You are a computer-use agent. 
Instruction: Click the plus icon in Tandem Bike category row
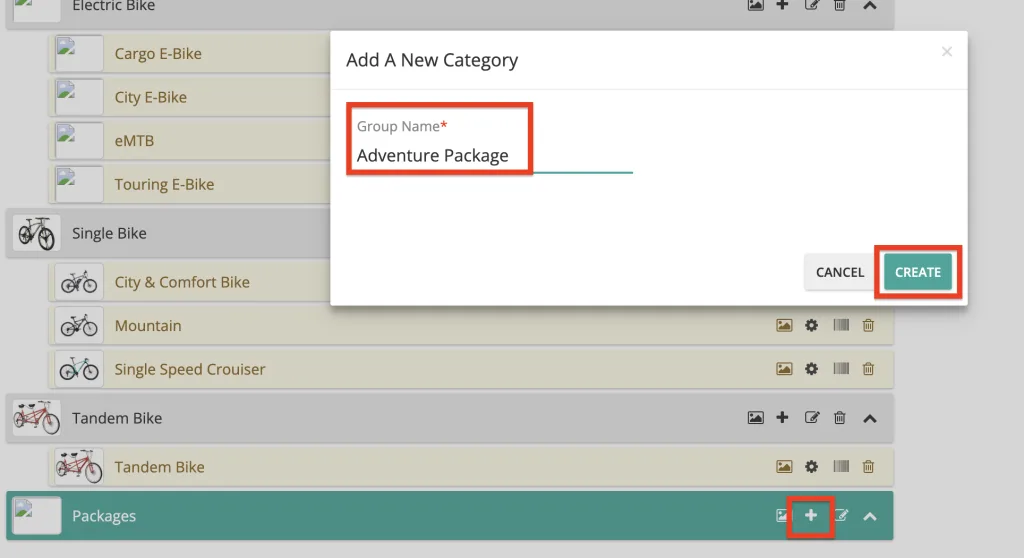click(x=783, y=418)
